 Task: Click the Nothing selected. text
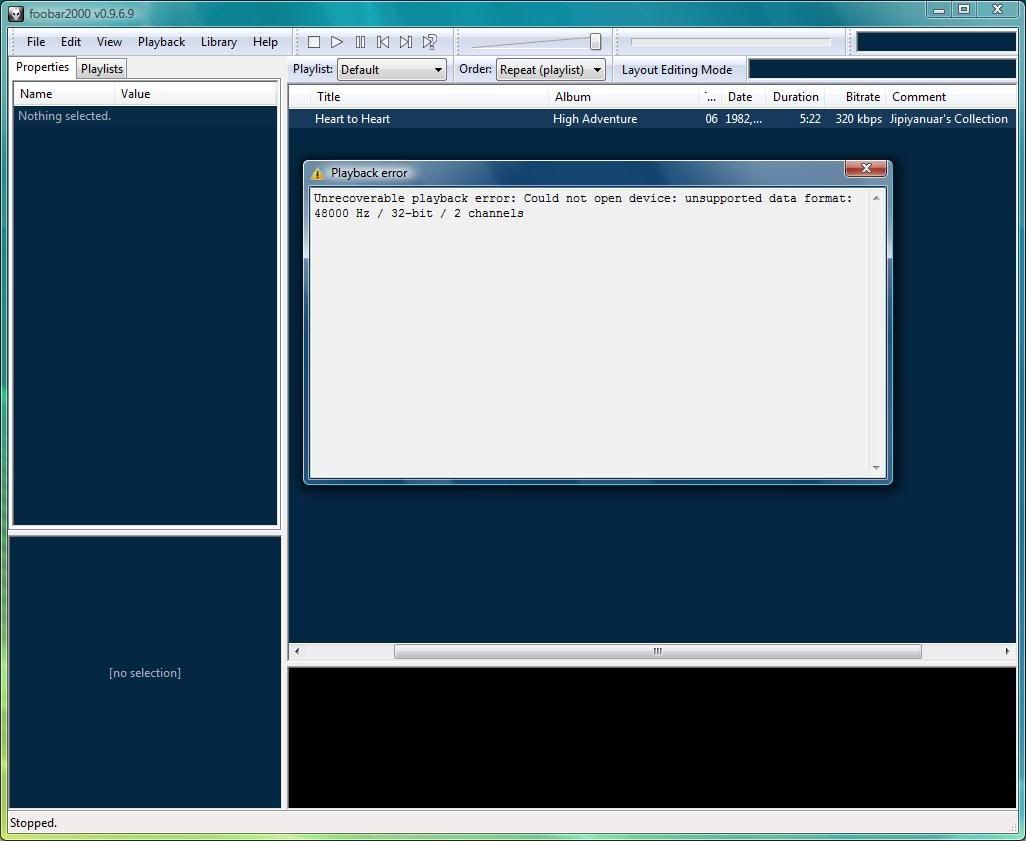(x=64, y=116)
